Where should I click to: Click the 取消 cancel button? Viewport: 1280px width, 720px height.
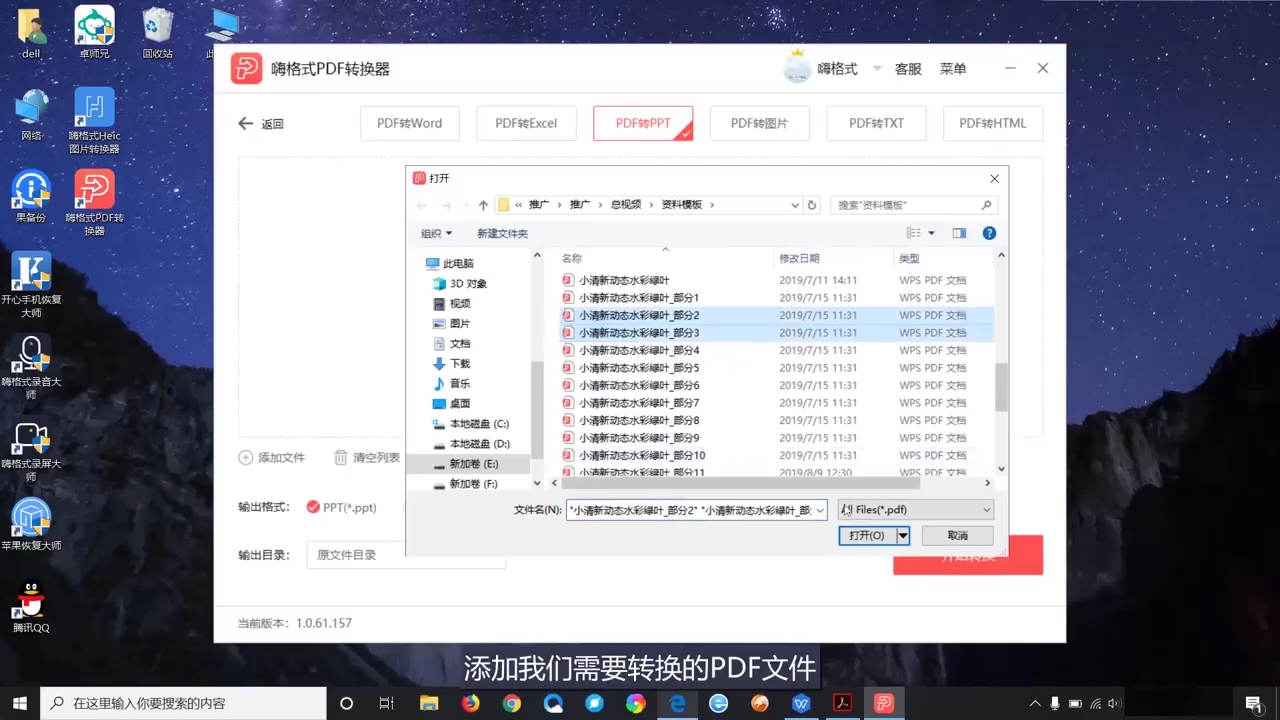957,536
